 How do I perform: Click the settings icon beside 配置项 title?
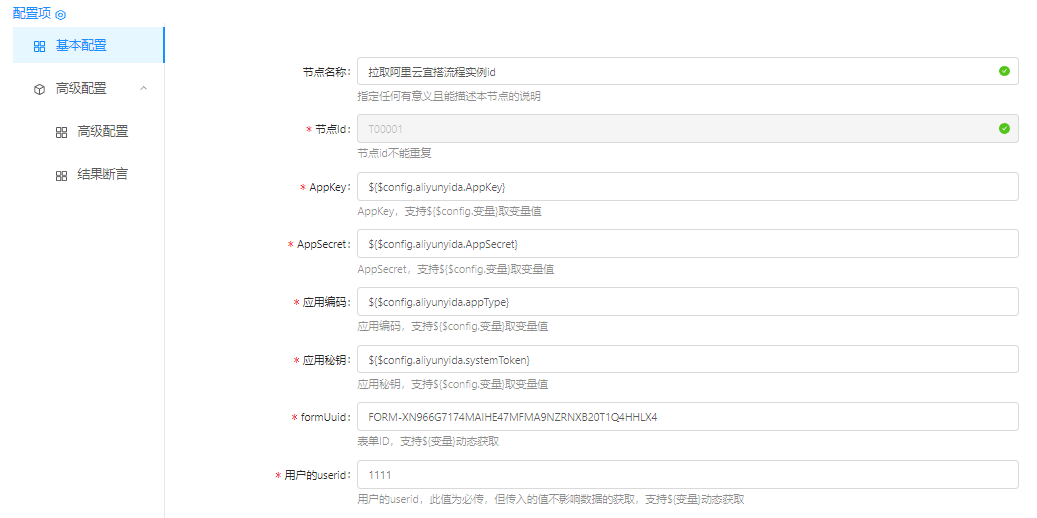click(x=60, y=15)
